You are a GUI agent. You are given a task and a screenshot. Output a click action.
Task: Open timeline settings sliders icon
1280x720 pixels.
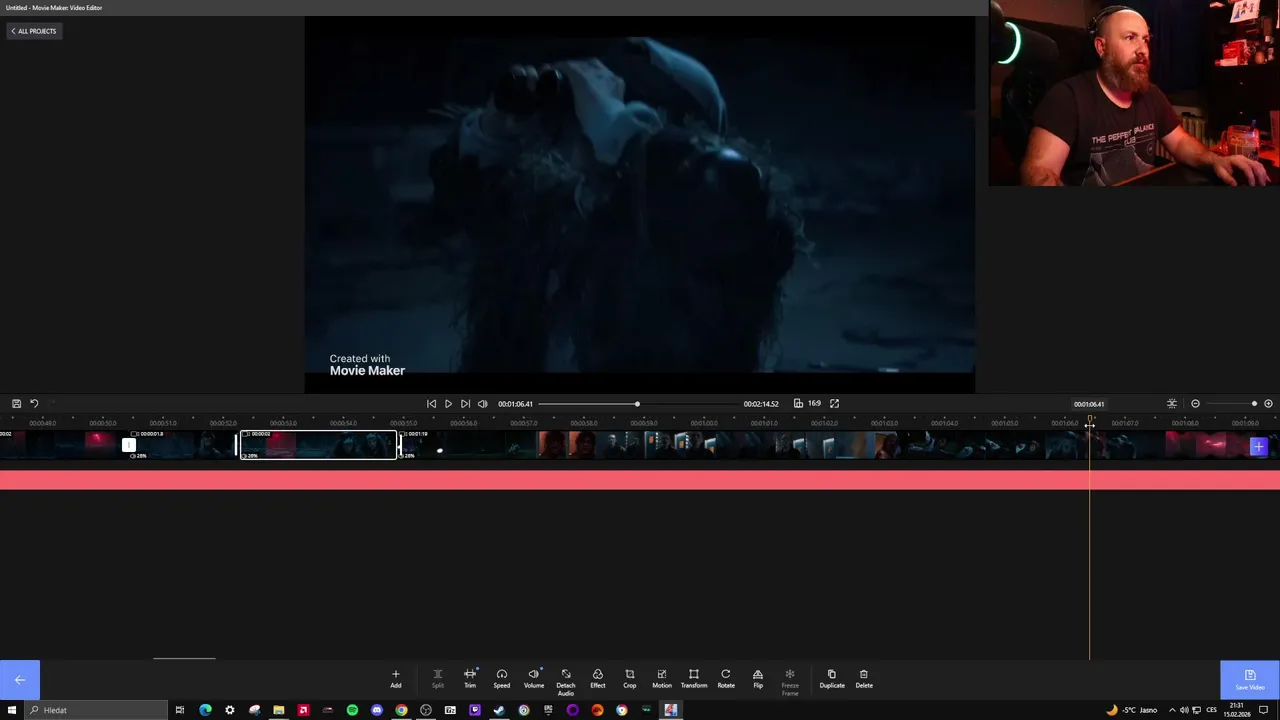1172,403
